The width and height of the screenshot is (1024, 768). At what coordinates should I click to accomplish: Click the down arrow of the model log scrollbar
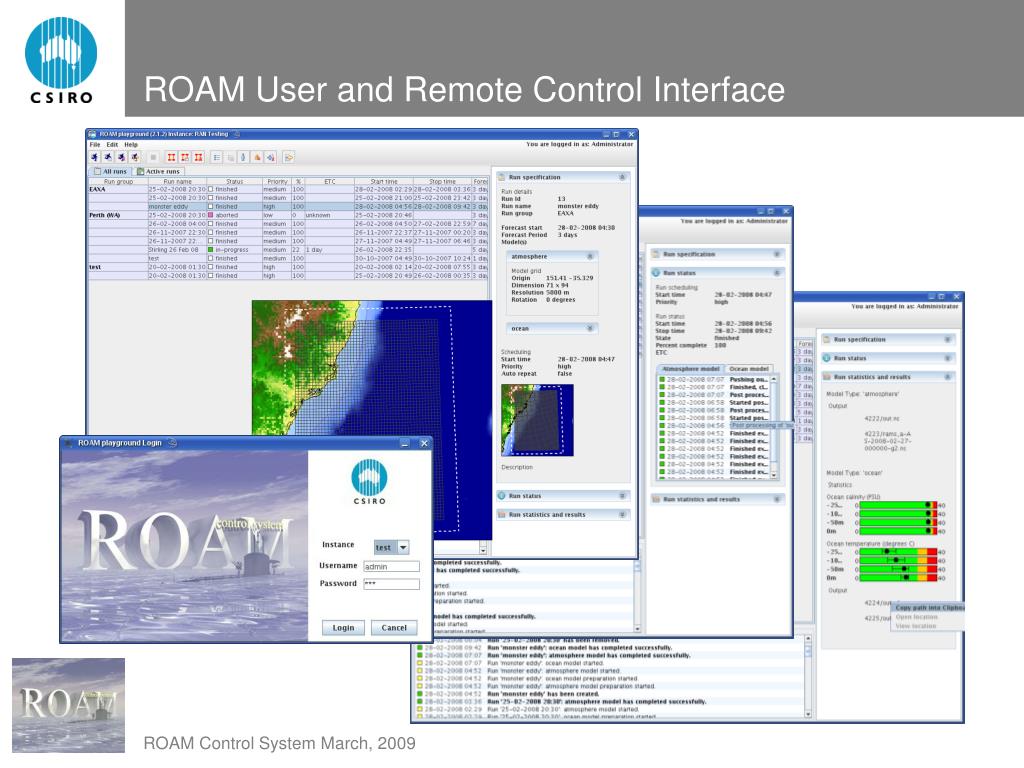[774, 475]
